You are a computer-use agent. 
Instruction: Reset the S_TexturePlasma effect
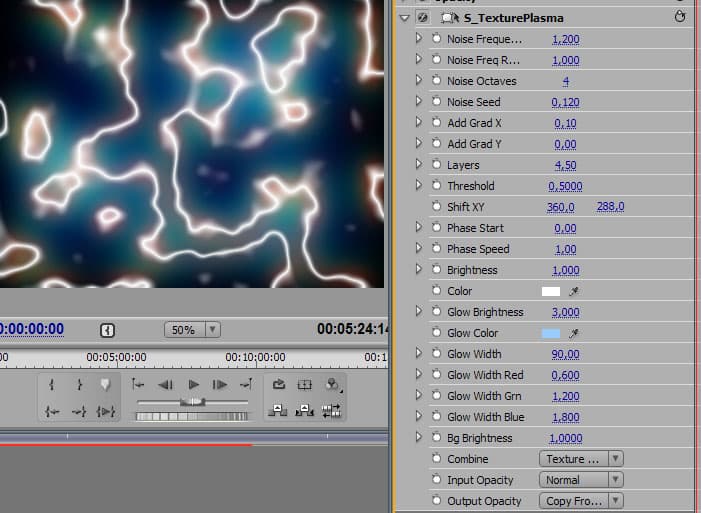[x=681, y=18]
